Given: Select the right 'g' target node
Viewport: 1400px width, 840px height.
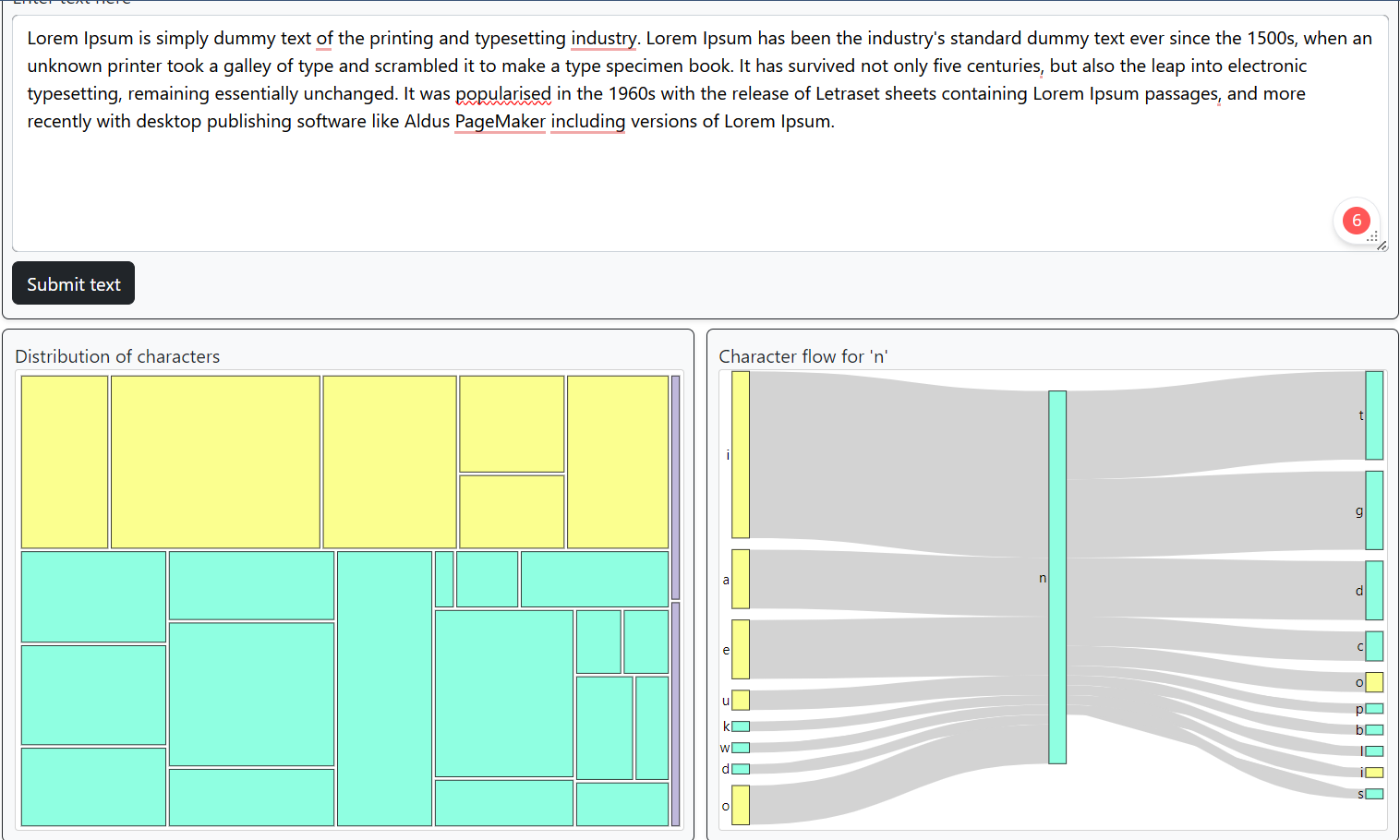Looking at the screenshot, I should click(1374, 510).
